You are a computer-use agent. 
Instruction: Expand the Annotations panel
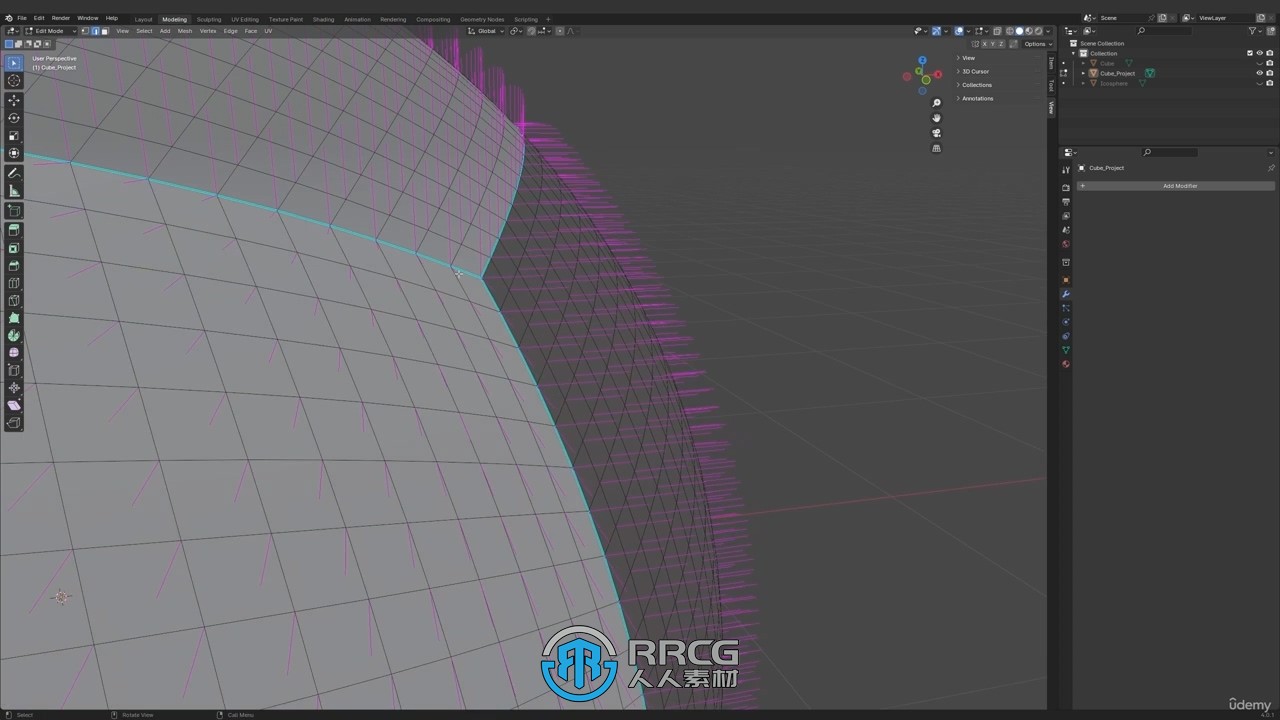click(x=976, y=98)
